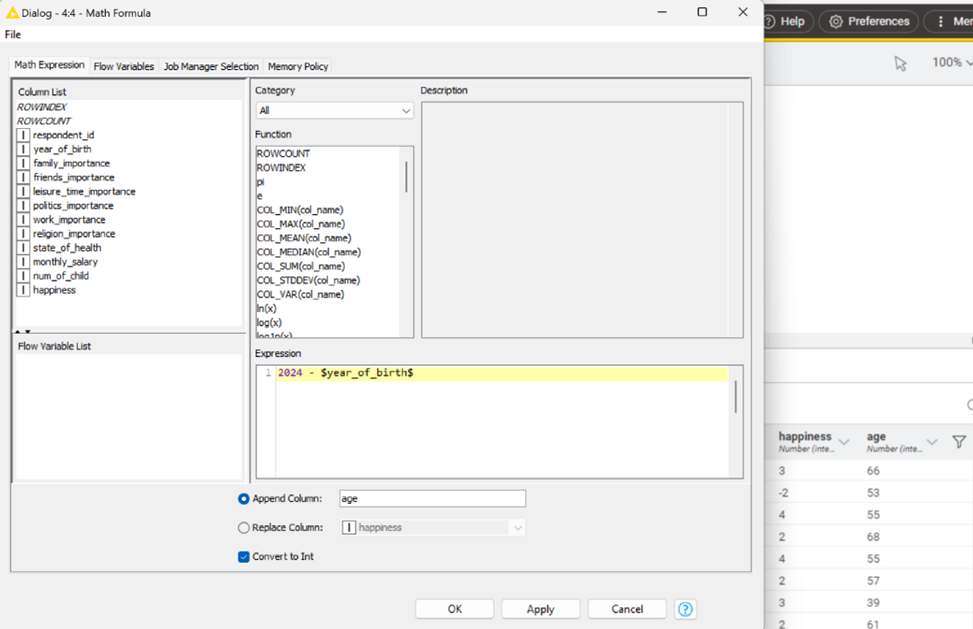Click the help question mark icon in dialog

pos(685,609)
